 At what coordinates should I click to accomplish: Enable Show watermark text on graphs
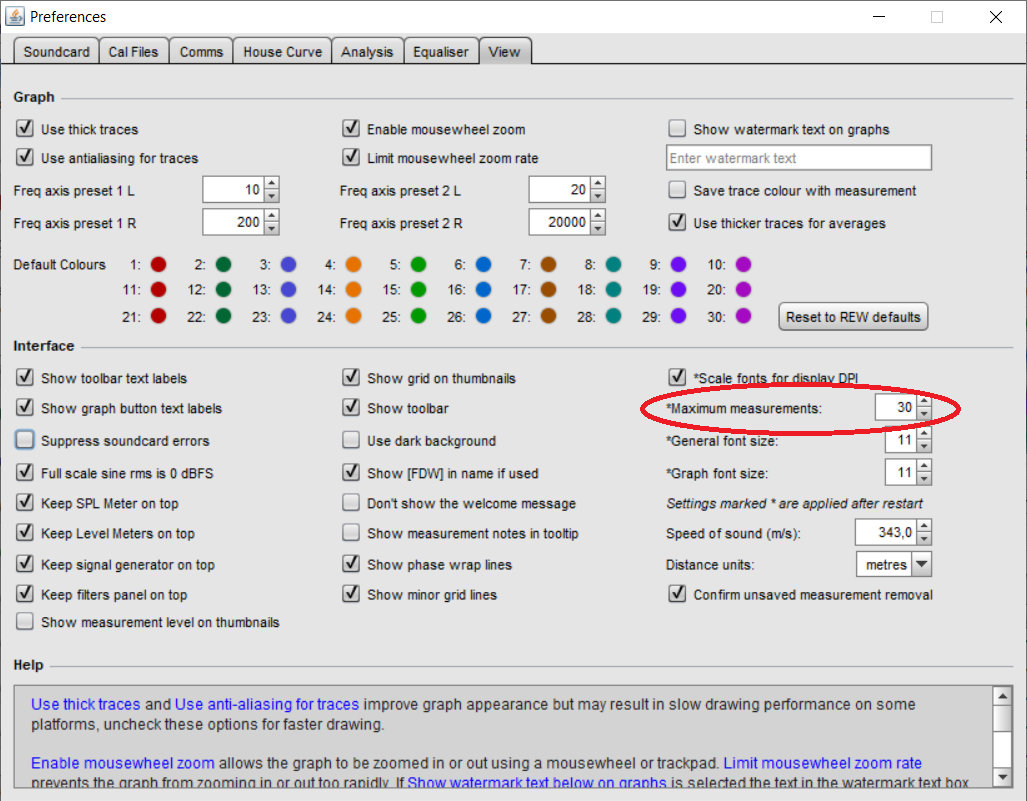[x=677, y=129]
